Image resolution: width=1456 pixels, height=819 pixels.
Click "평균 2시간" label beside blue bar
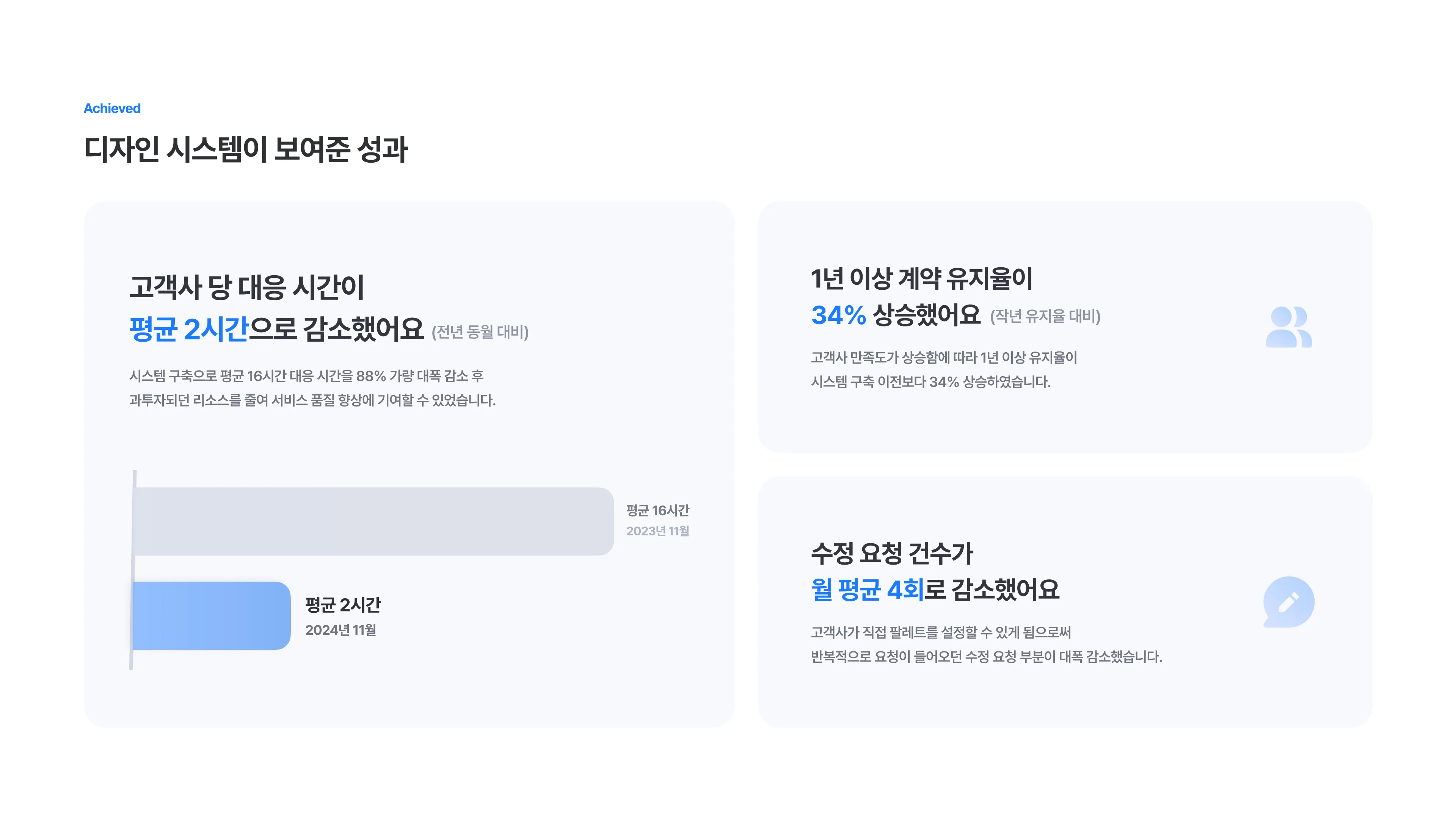coord(342,606)
